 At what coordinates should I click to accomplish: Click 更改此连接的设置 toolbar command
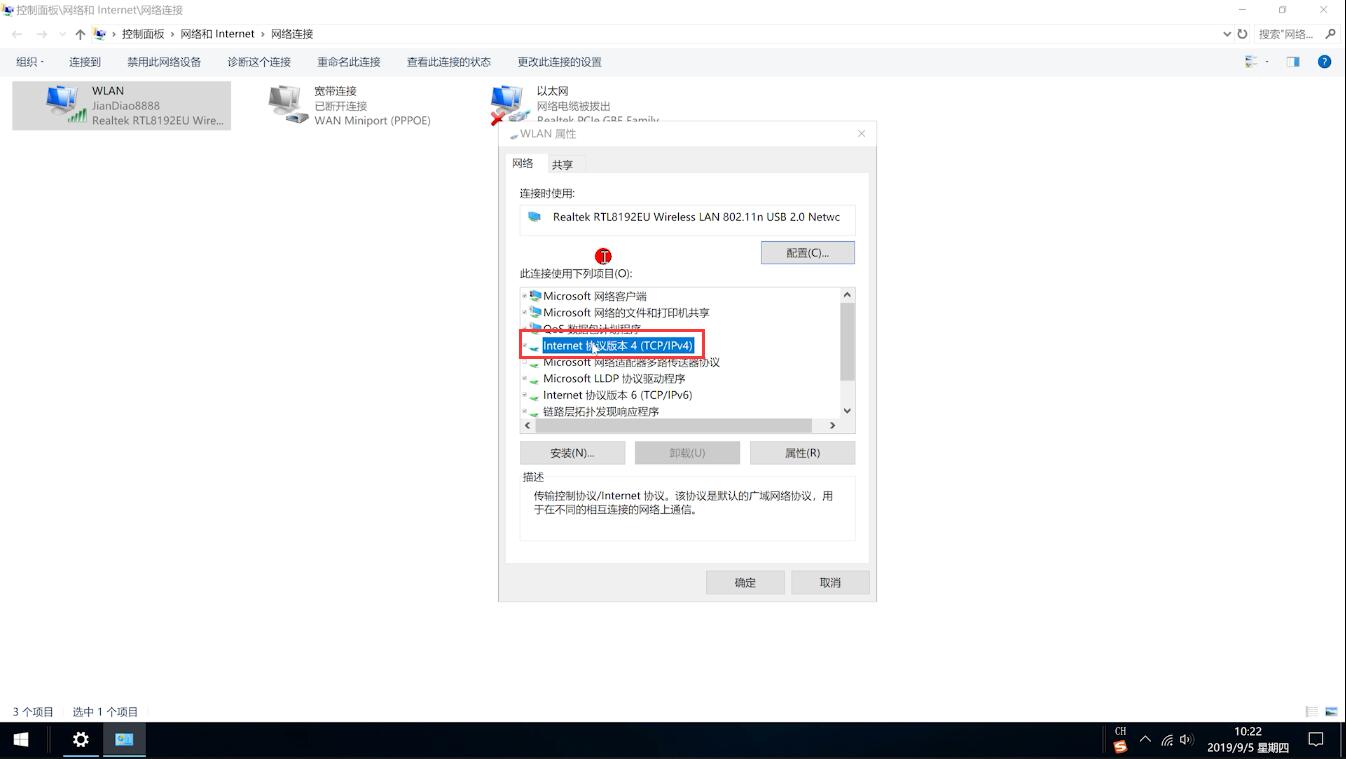point(560,62)
